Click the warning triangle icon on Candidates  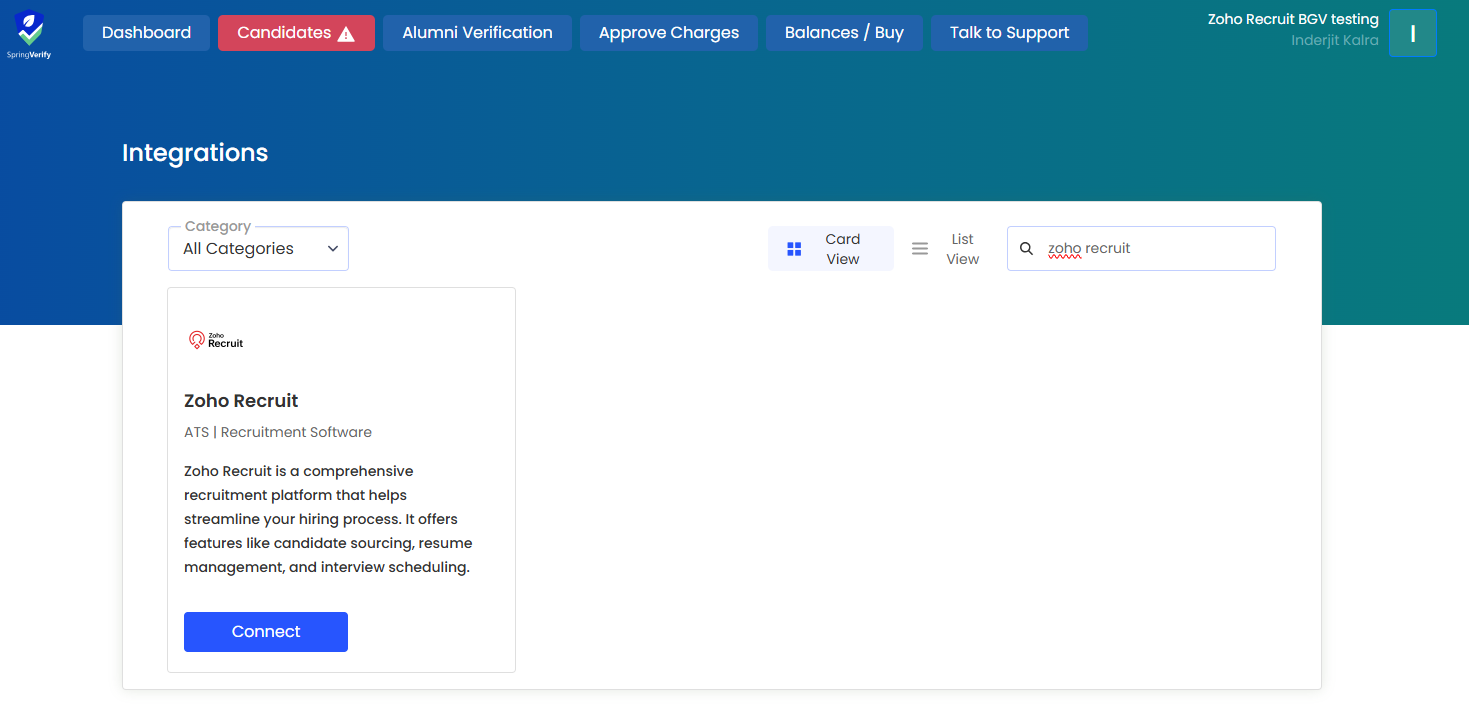(x=346, y=34)
